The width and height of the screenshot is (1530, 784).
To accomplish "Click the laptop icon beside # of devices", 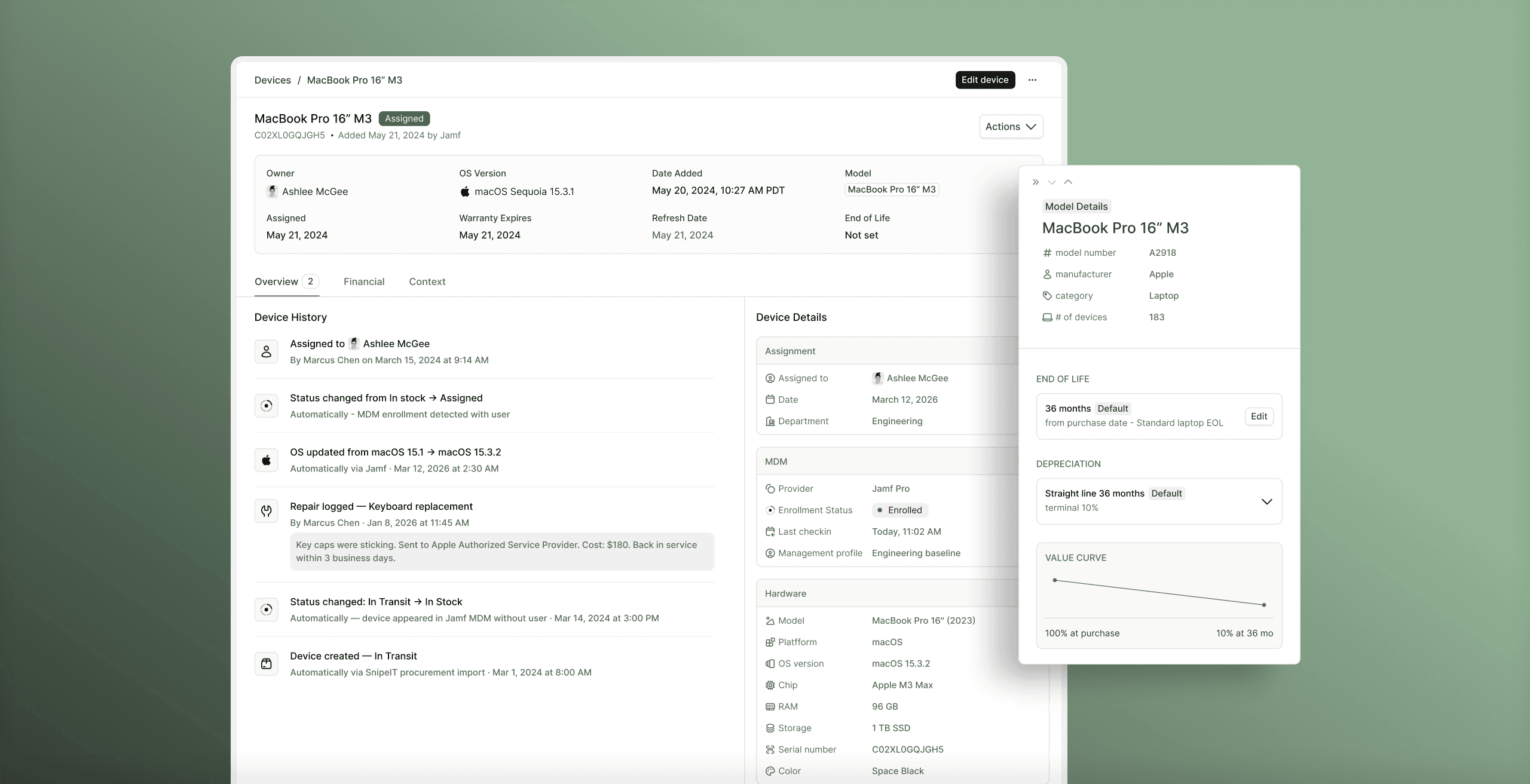I will (x=1047, y=317).
